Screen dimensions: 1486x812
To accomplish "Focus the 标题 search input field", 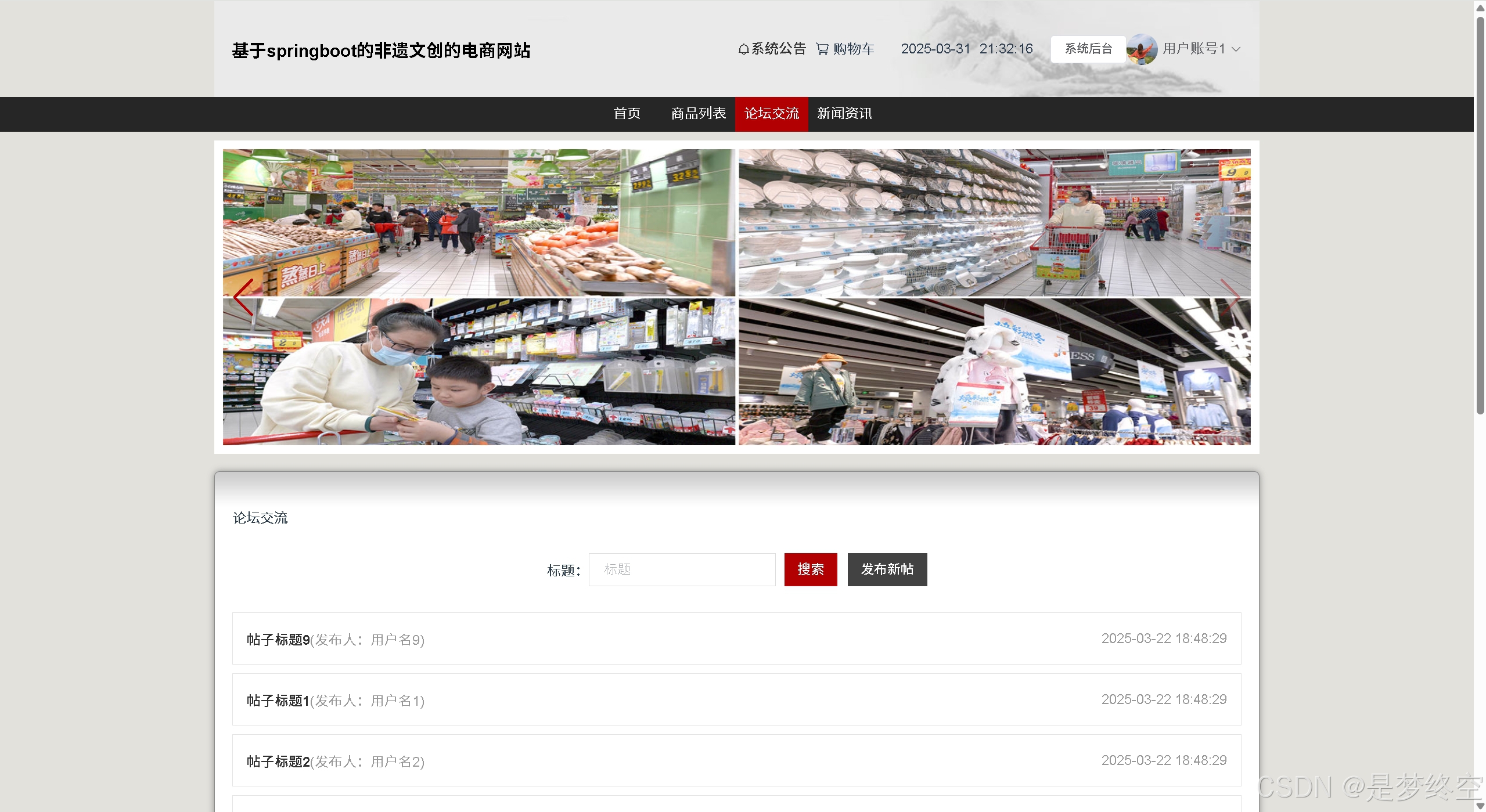I will point(682,569).
